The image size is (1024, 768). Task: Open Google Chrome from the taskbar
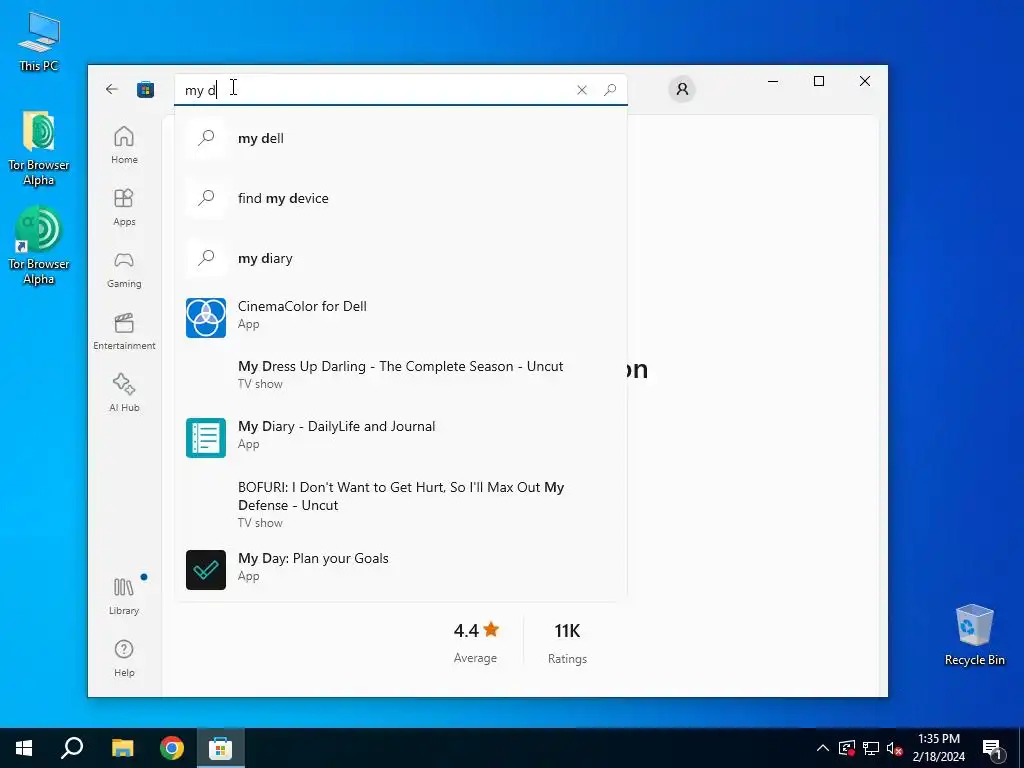pyautogui.click(x=172, y=748)
